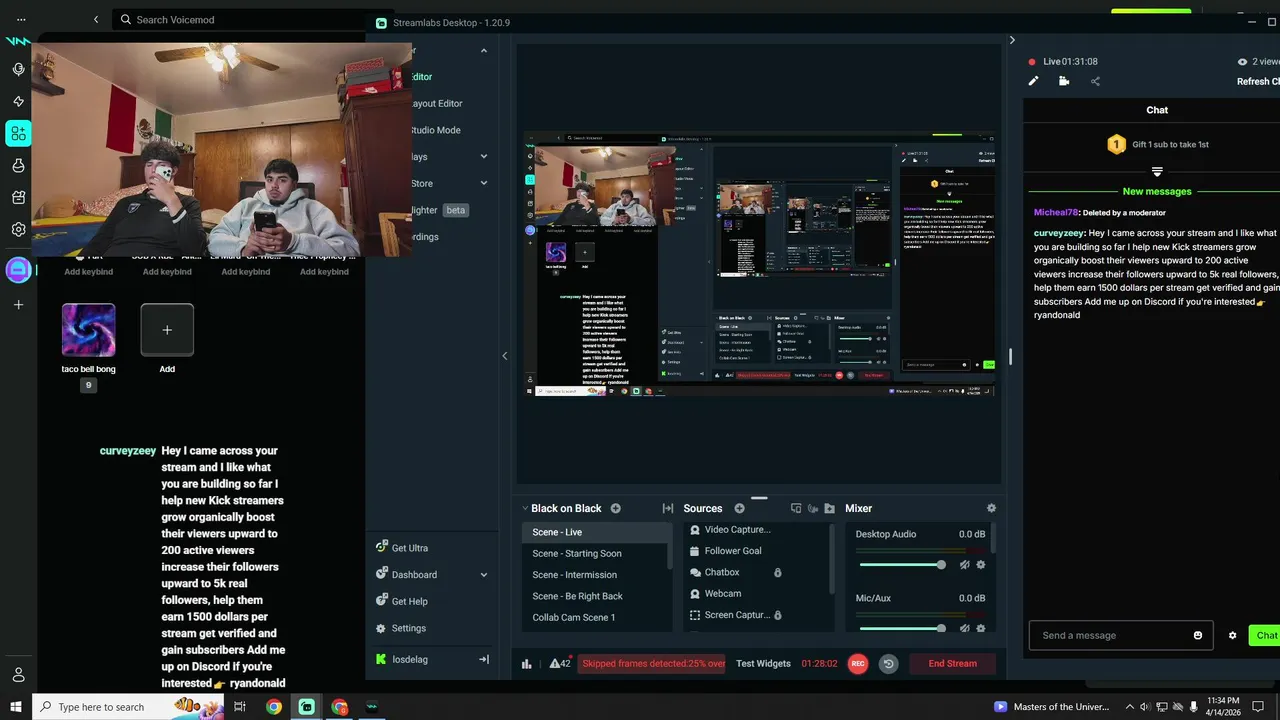Click Refresh Chat link
The image size is (1280, 720).
(x=1258, y=82)
